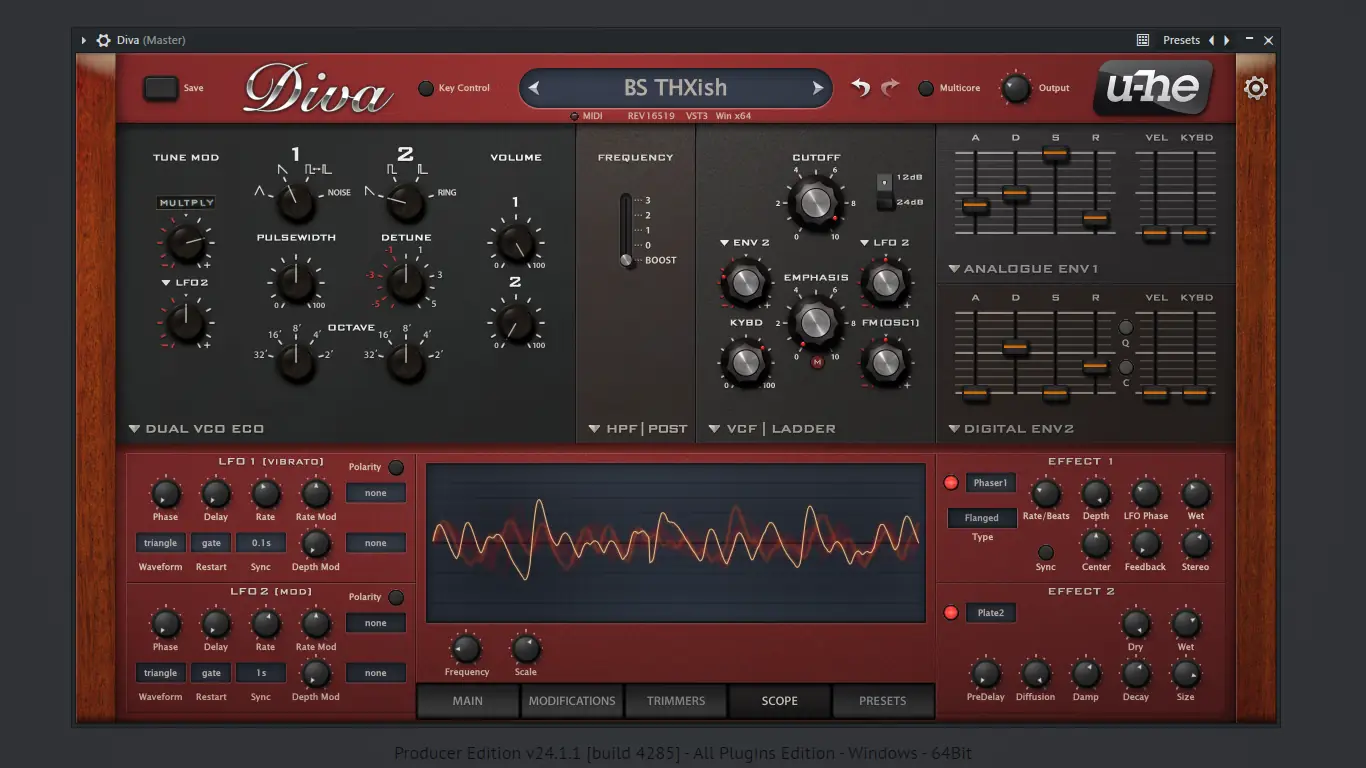Click the FM (OSC1) knob
The height and width of the screenshot is (768, 1366).
885,363
